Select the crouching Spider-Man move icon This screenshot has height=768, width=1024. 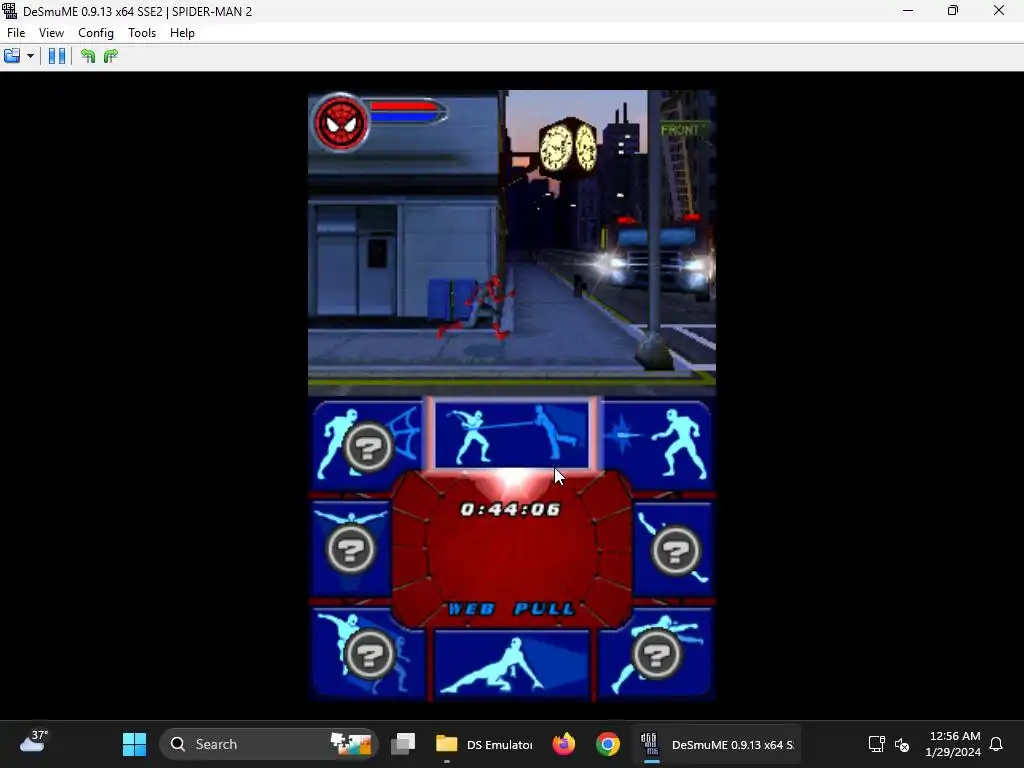click(x=511, y=664)
